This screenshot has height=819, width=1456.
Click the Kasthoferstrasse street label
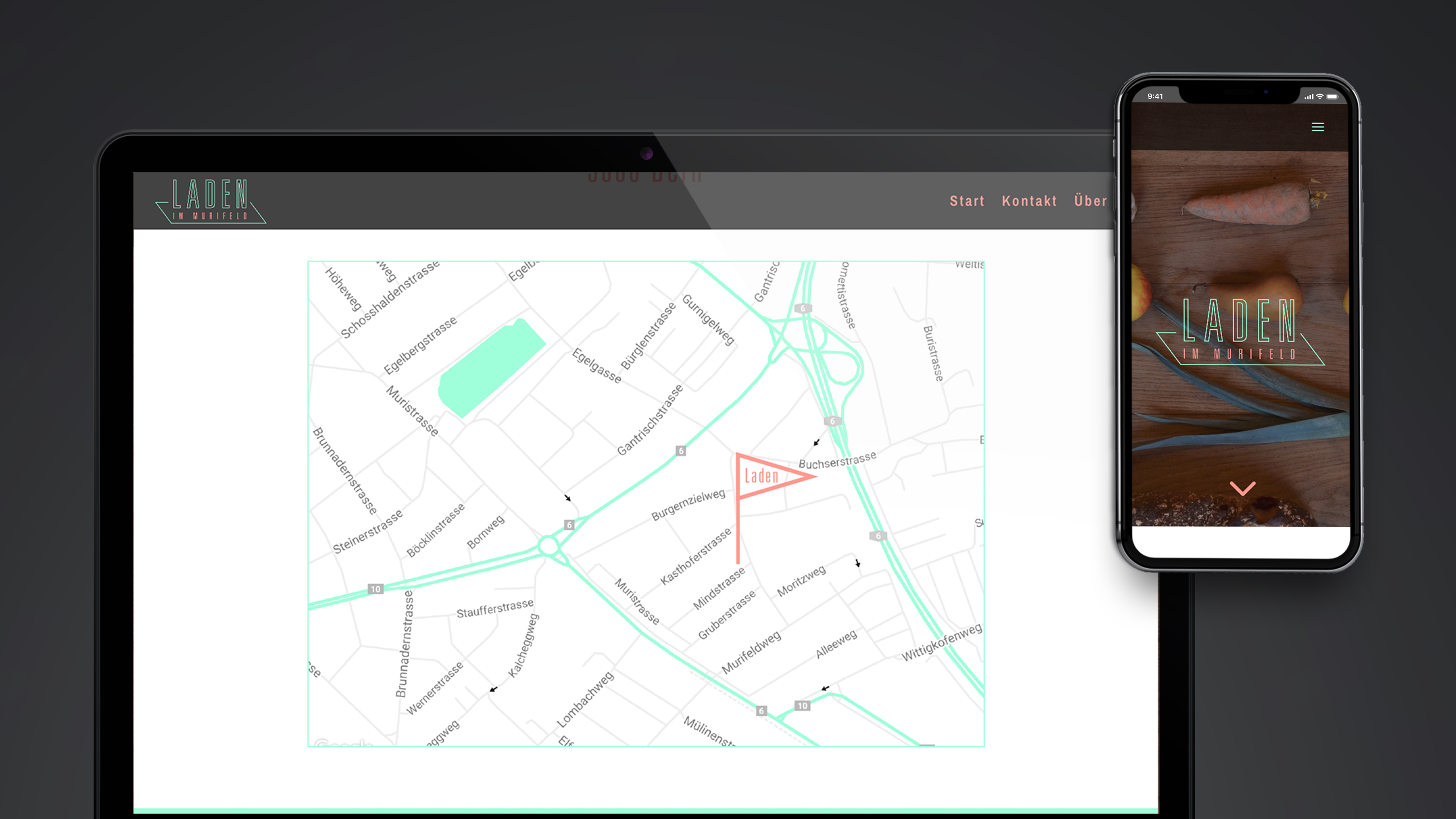696,557
